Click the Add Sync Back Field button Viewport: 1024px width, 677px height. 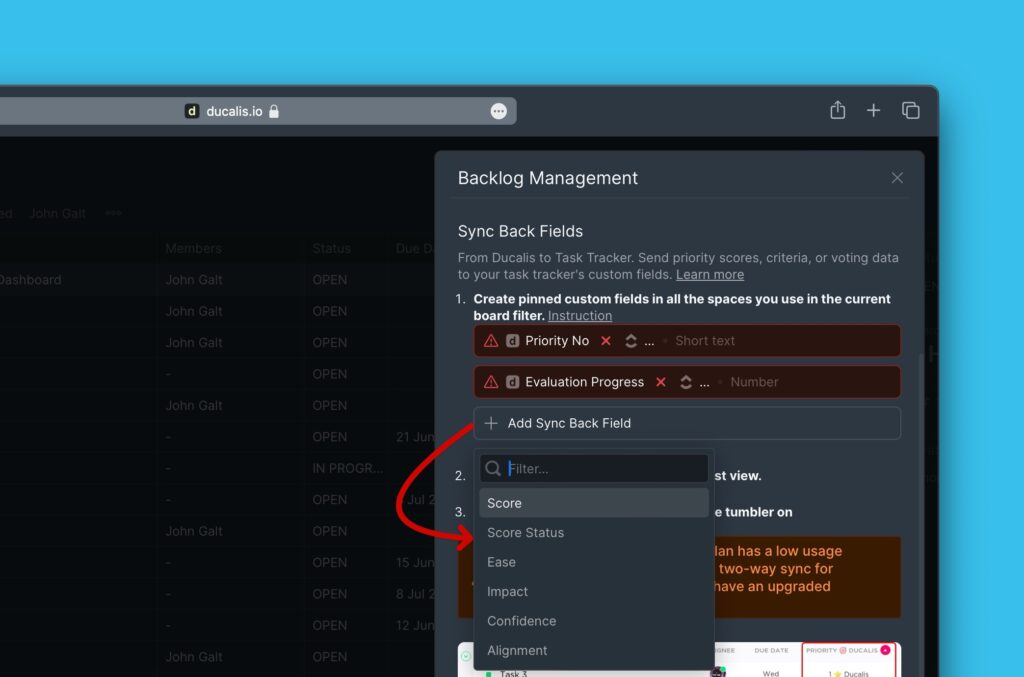687,423
